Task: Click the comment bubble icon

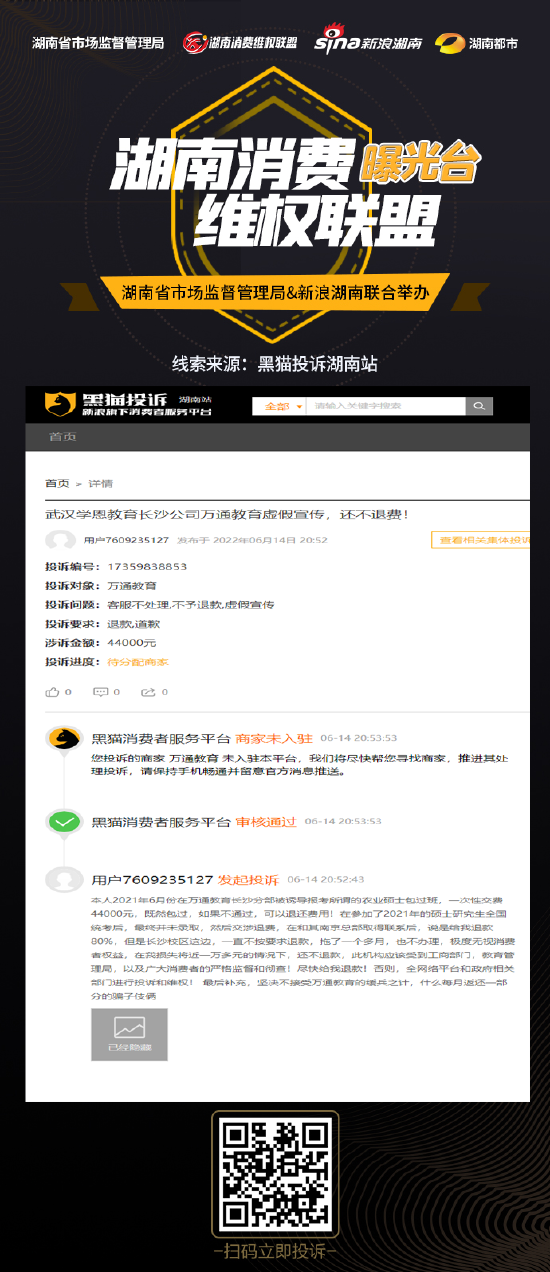Action: (100, 691)
